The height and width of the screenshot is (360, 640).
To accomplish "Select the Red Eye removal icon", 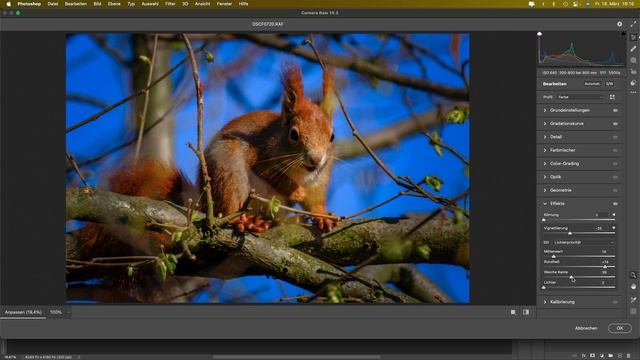I will pyautogui.click(x=633, y=71).
